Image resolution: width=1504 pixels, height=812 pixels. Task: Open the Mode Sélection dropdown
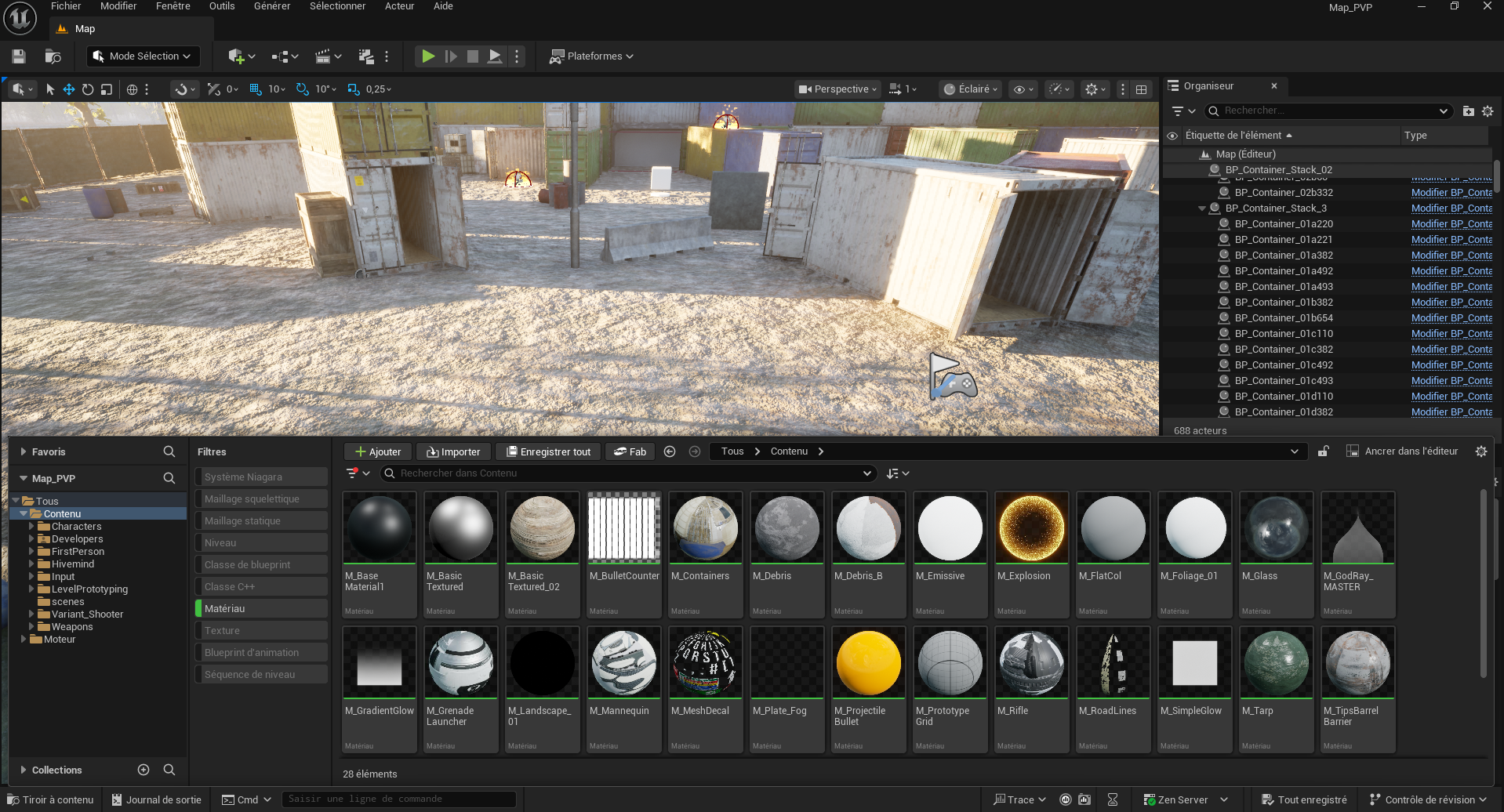point(143,56)
